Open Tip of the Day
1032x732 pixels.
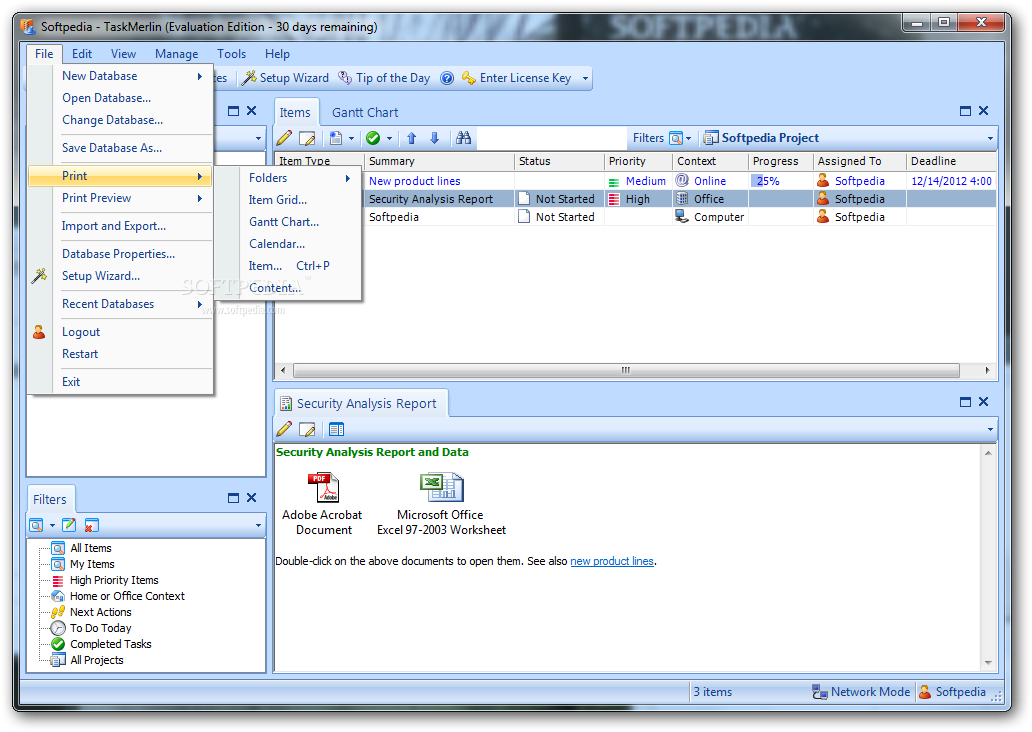(384, 78)
